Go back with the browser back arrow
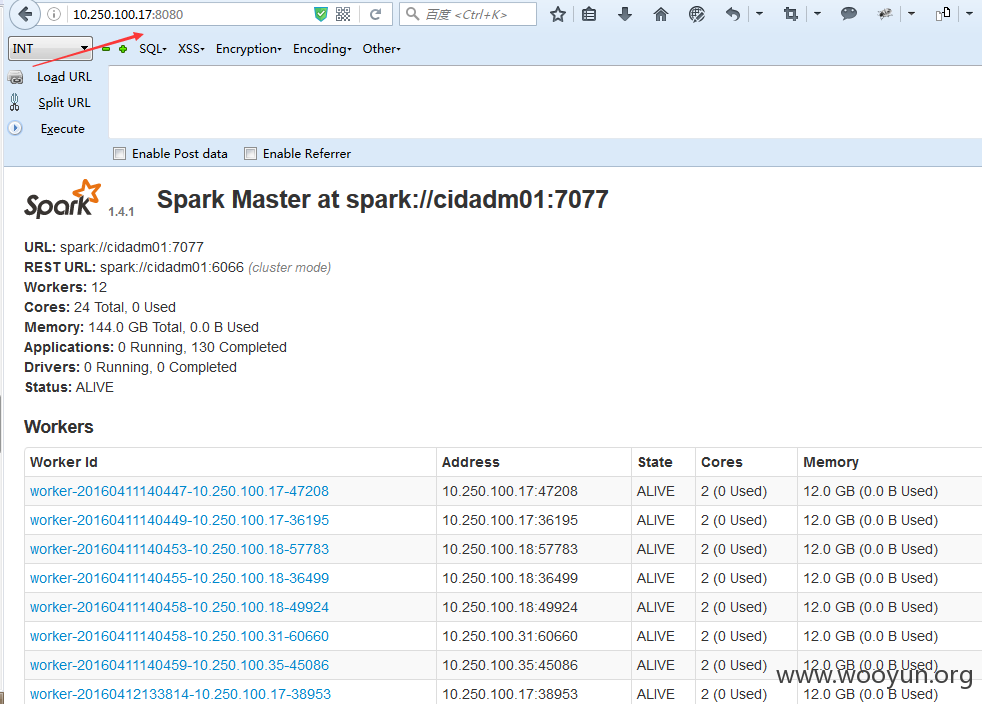 (x=25, y=14)
